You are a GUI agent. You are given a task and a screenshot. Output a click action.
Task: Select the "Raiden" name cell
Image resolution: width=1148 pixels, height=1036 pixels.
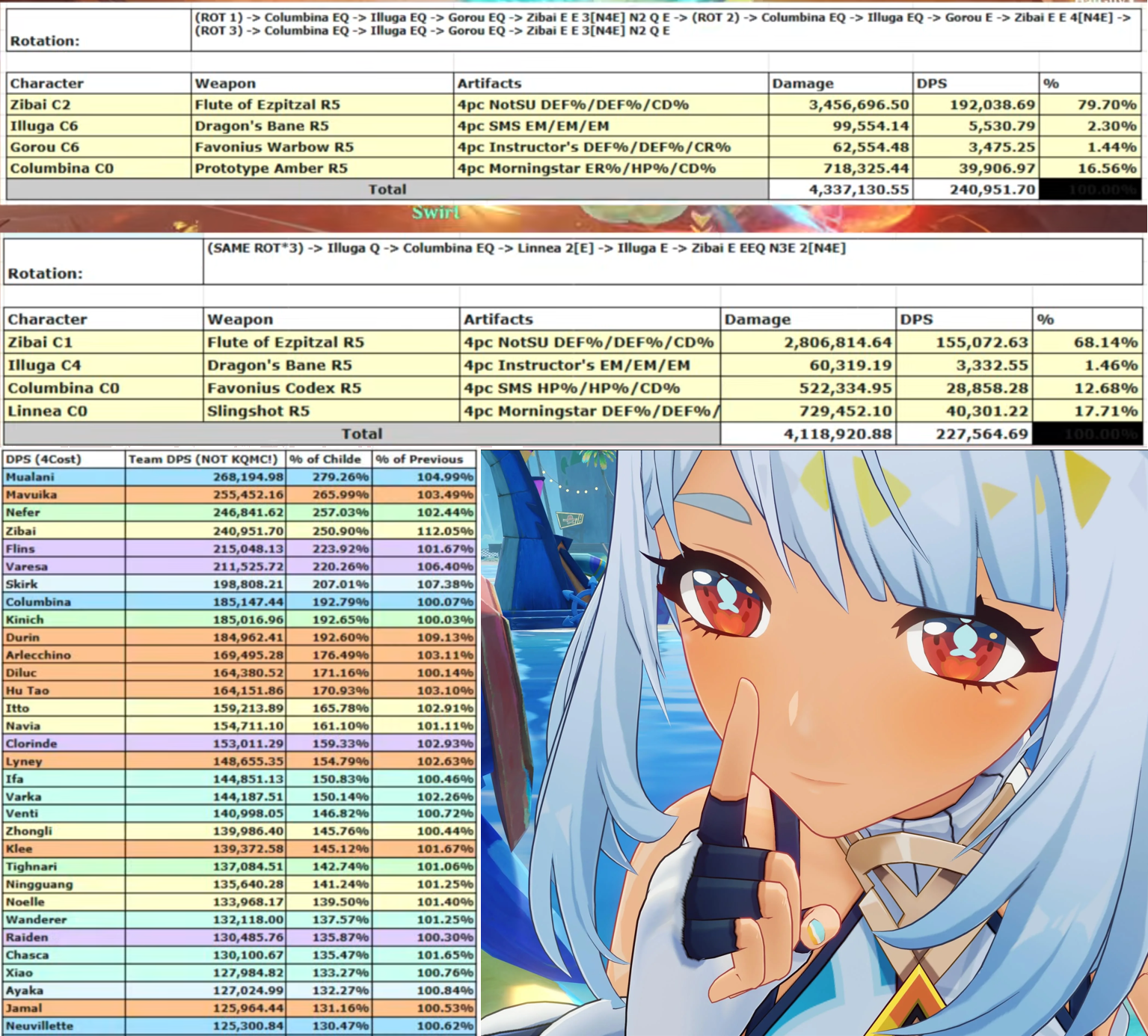click(x=64, y=937)
